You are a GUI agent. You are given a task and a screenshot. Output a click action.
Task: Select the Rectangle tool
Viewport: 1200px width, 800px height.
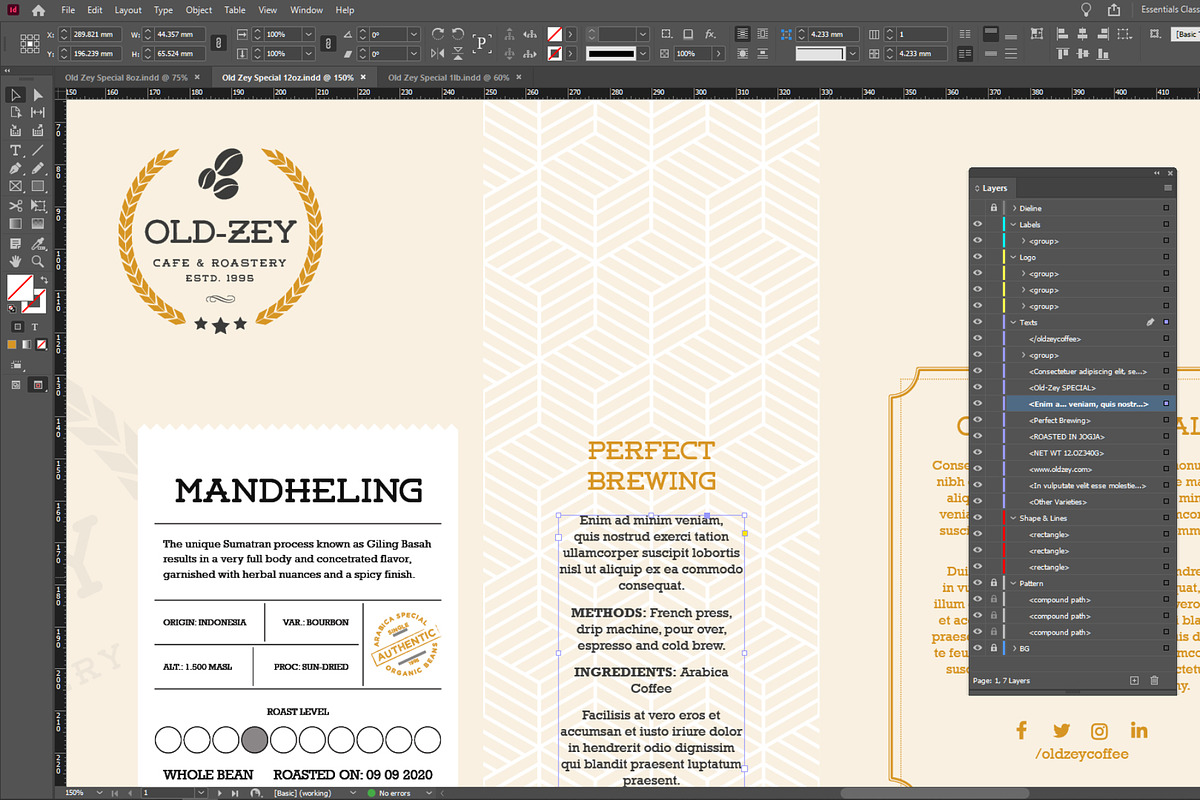pos(38,186)
